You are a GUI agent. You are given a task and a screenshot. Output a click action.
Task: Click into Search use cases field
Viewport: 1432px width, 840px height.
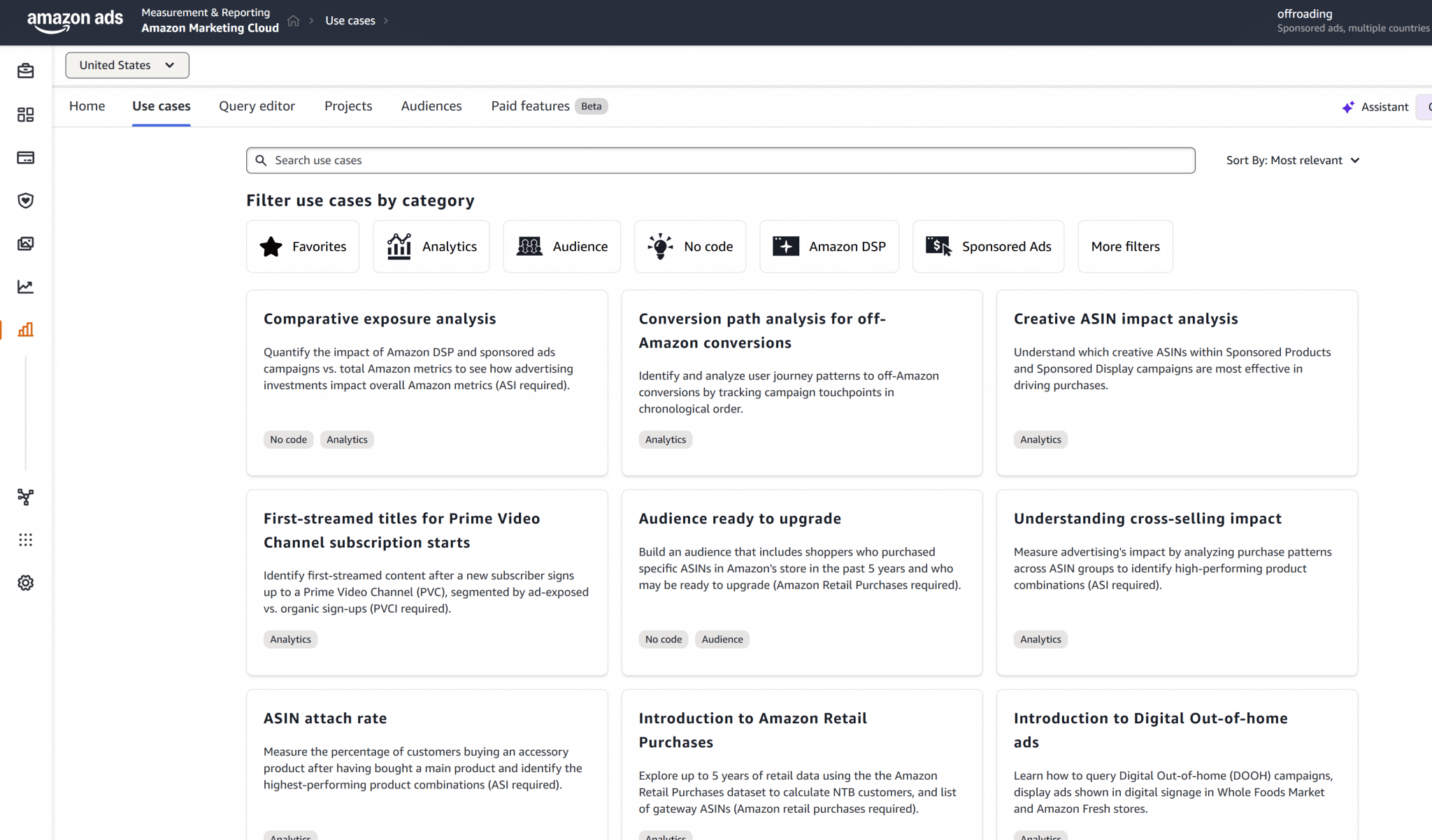point(721,161)
